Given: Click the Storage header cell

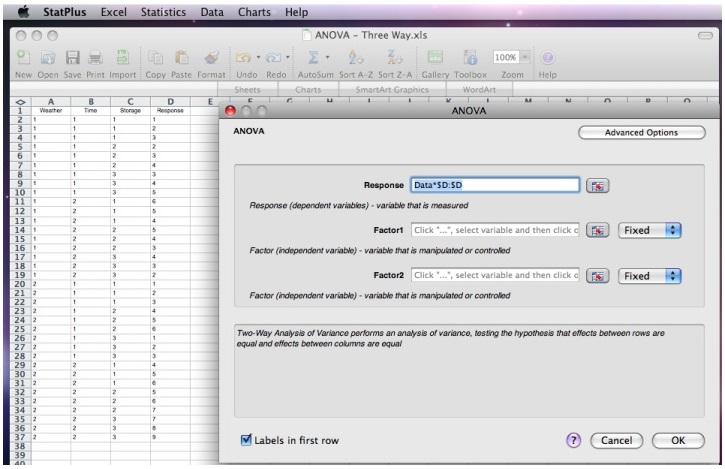Looking at the screenshot, I should pos(130,111).
